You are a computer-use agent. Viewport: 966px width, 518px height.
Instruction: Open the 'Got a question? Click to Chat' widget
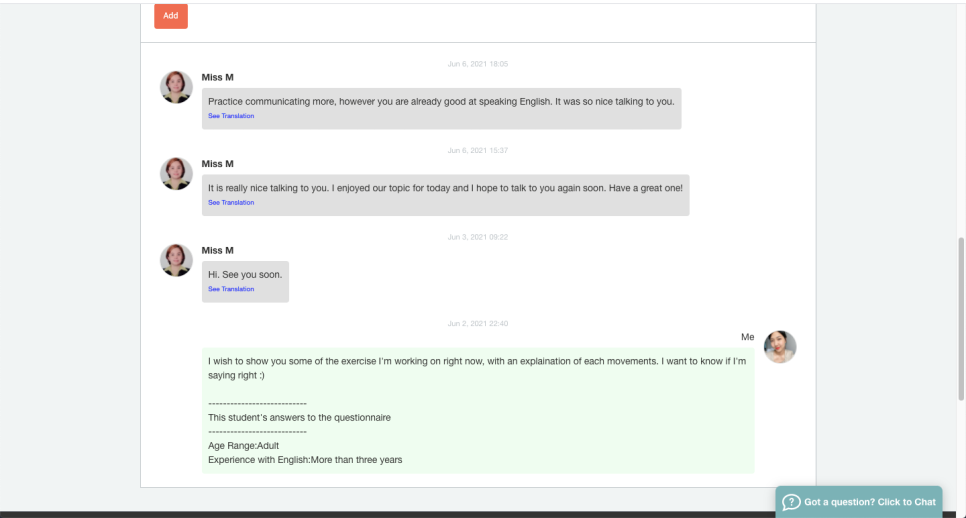868,501
